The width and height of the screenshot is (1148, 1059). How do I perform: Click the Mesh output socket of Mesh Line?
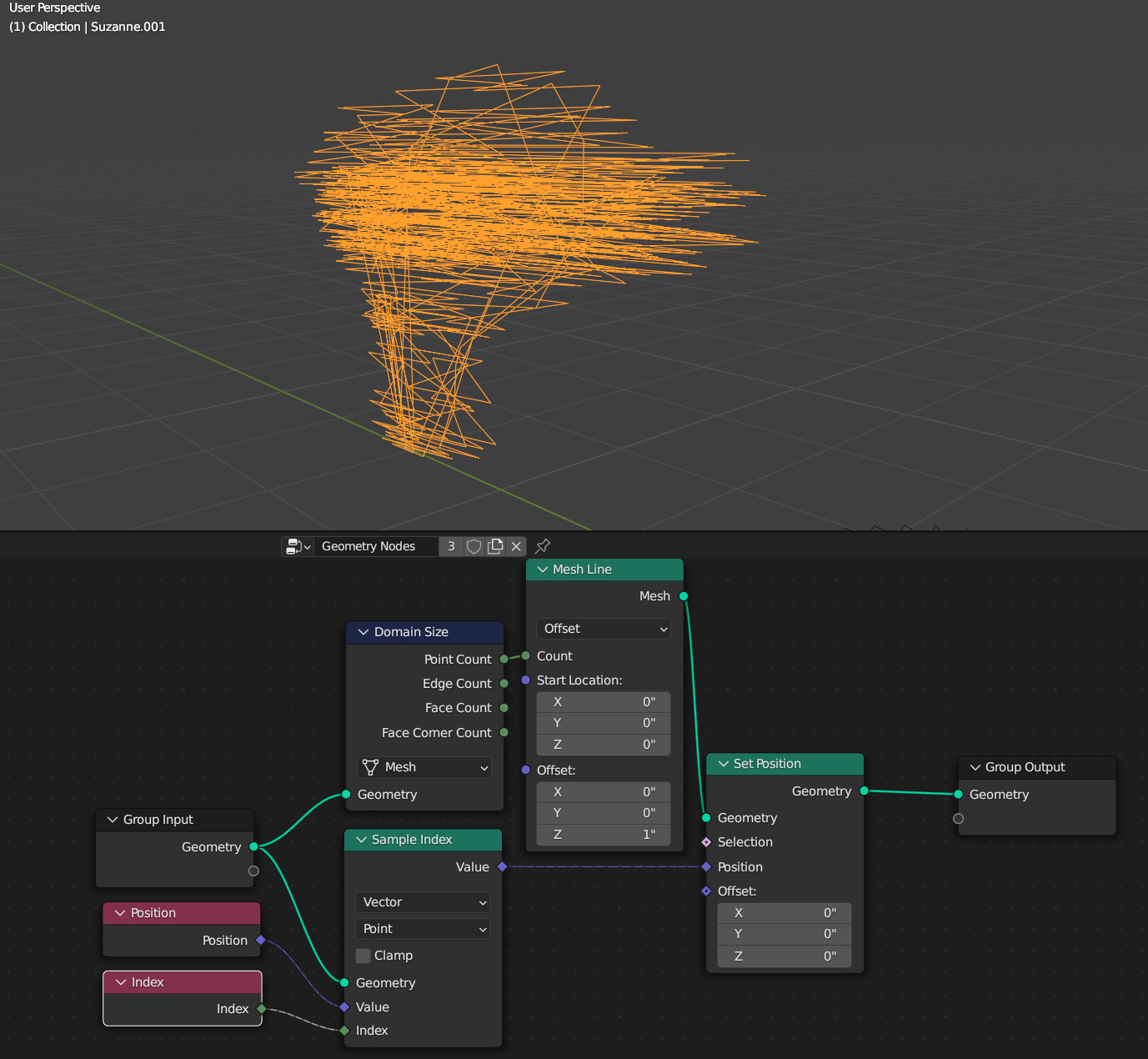tap(683, 596)
